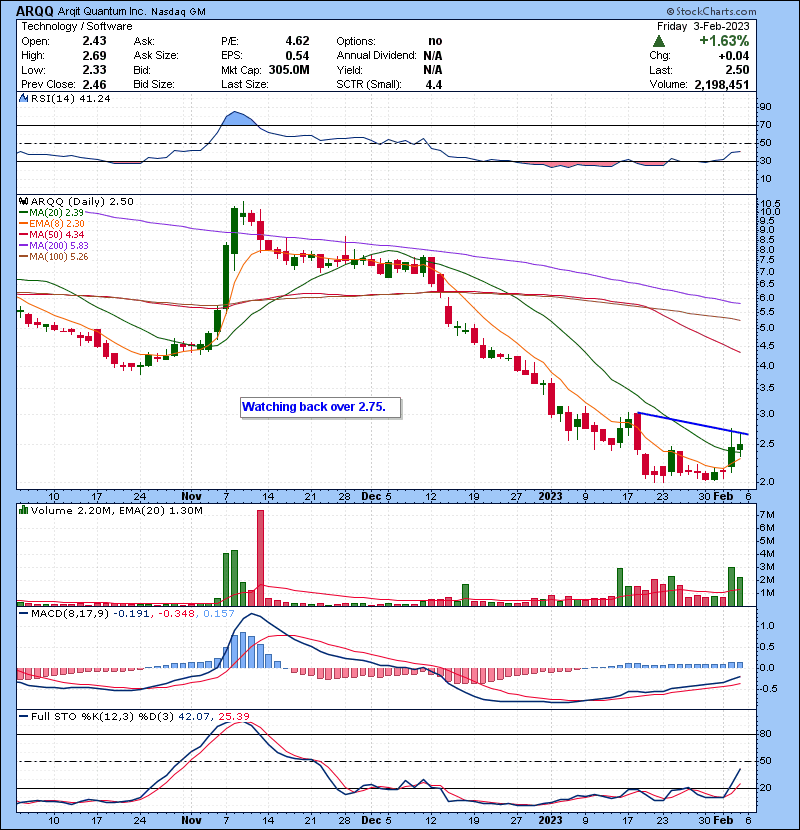Click the SCTR (Small) value 4.4
Screen dimensions: 800x830
[434, 85]
